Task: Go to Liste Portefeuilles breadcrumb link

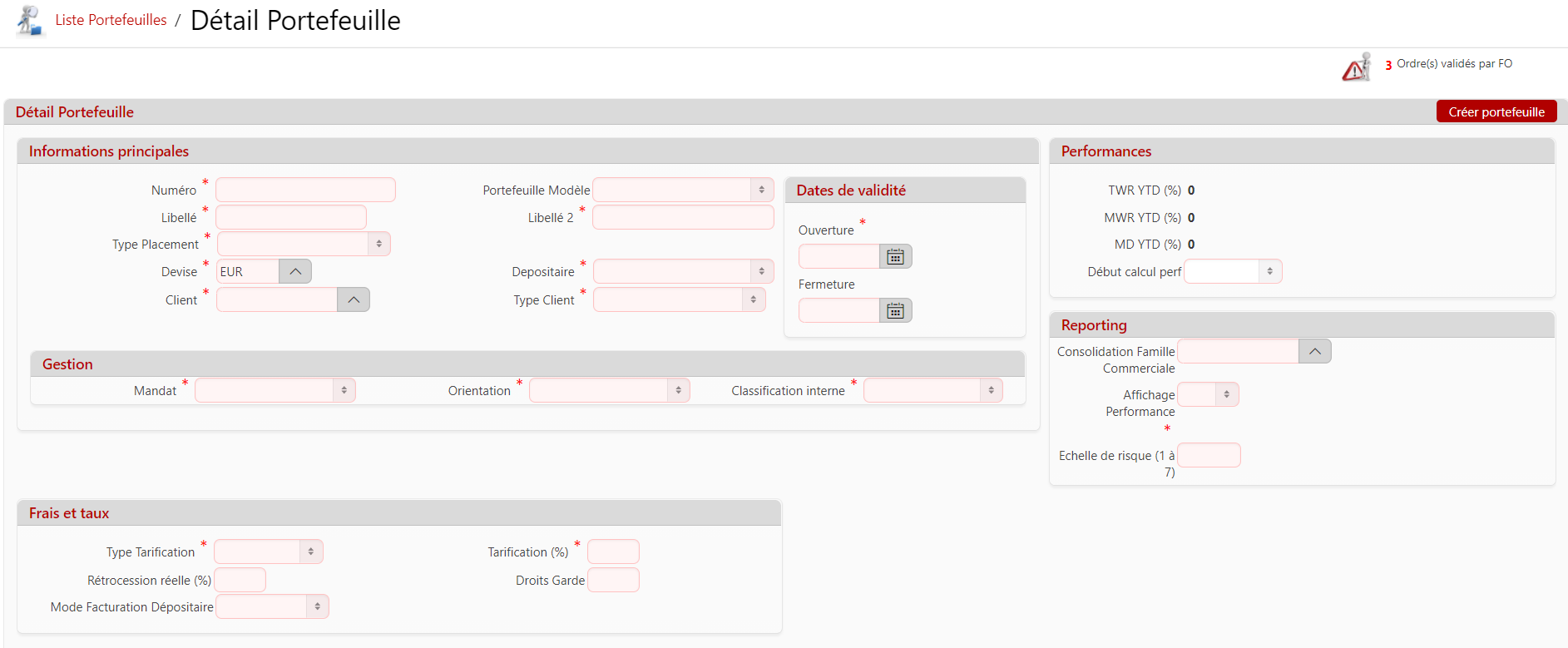Action: [x=111, y=21]
